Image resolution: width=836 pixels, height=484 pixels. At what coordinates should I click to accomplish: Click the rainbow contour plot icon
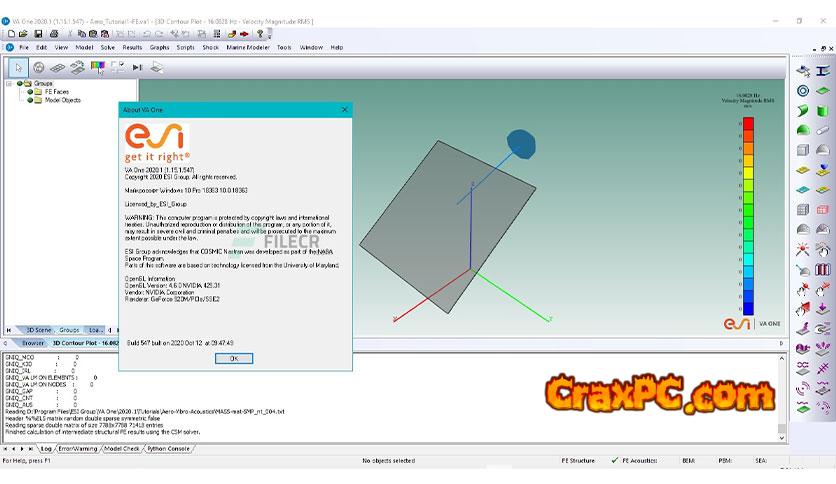click(98, 67)
